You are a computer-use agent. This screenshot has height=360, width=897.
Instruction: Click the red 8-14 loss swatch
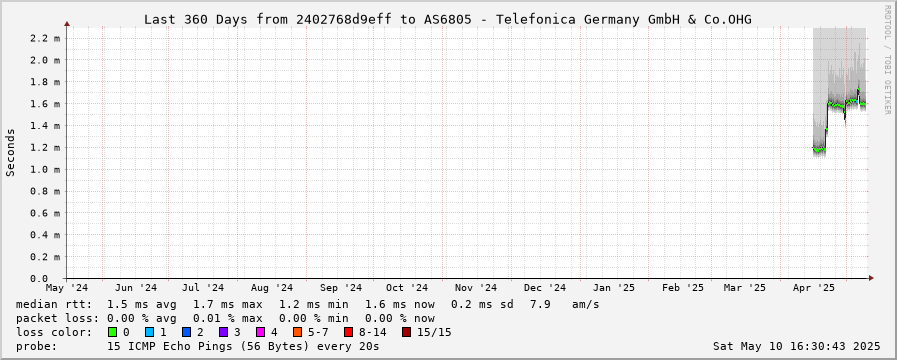click(x=348, y=332)
